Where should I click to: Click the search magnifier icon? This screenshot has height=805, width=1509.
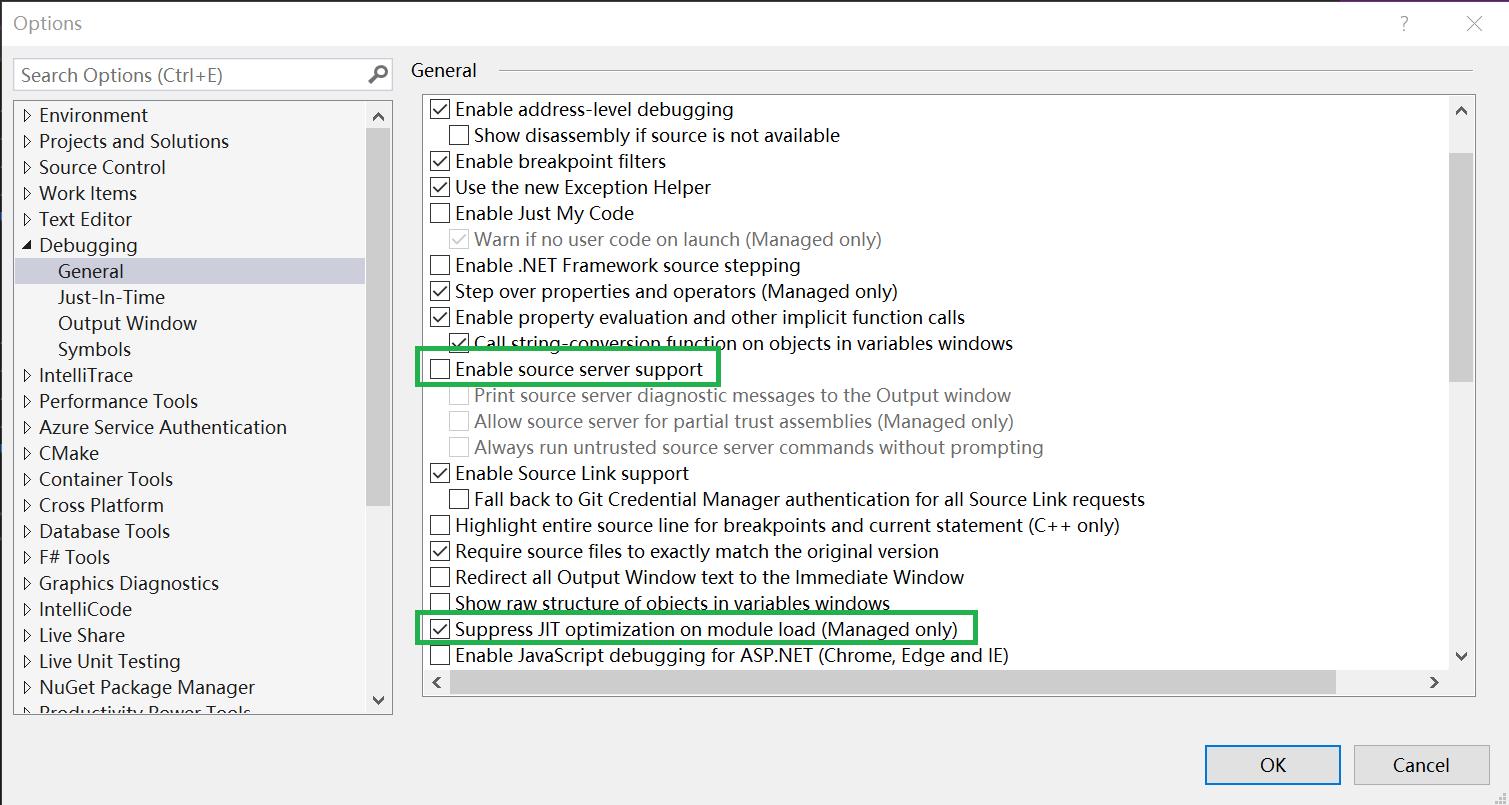378,75
